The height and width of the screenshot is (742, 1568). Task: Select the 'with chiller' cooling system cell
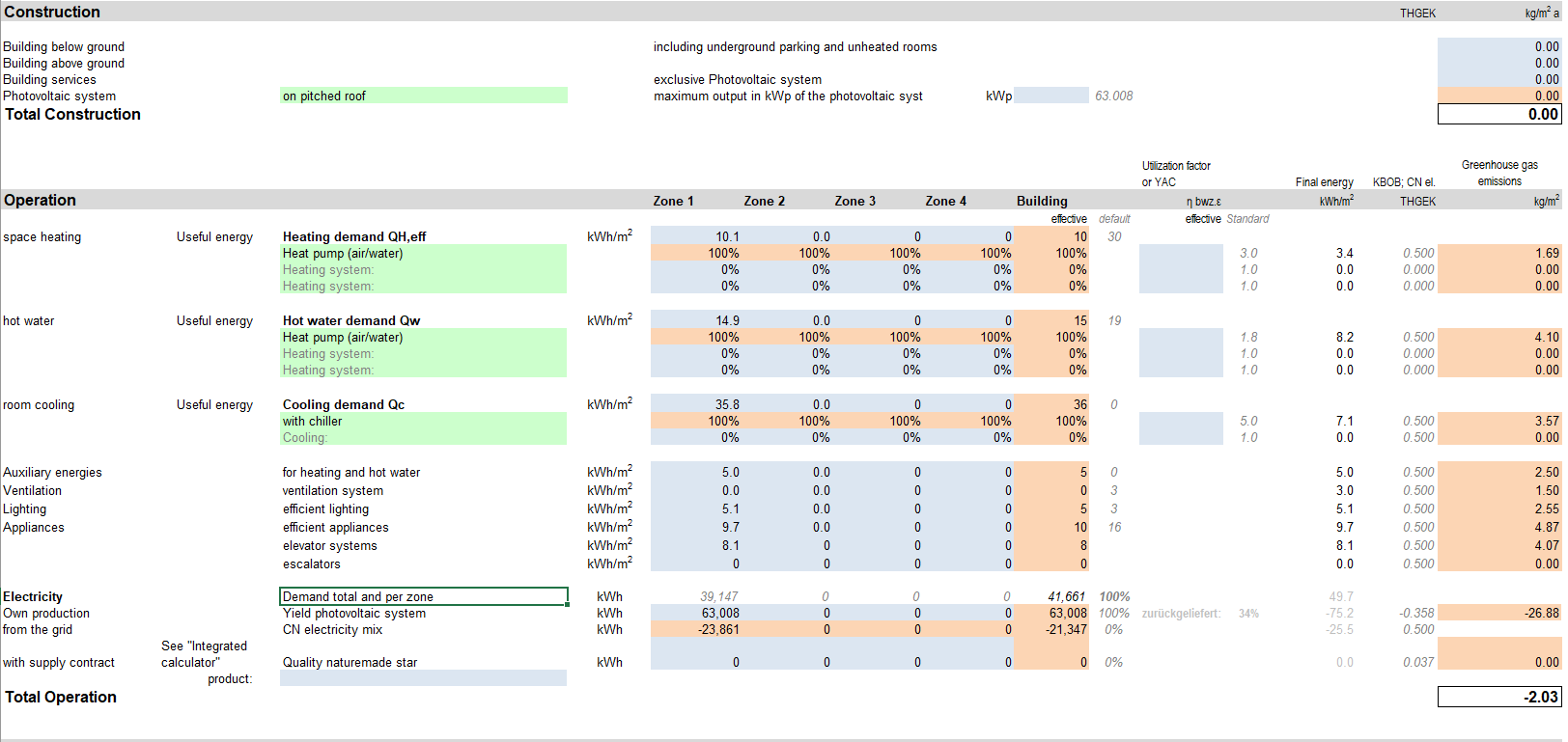point(423,422)
